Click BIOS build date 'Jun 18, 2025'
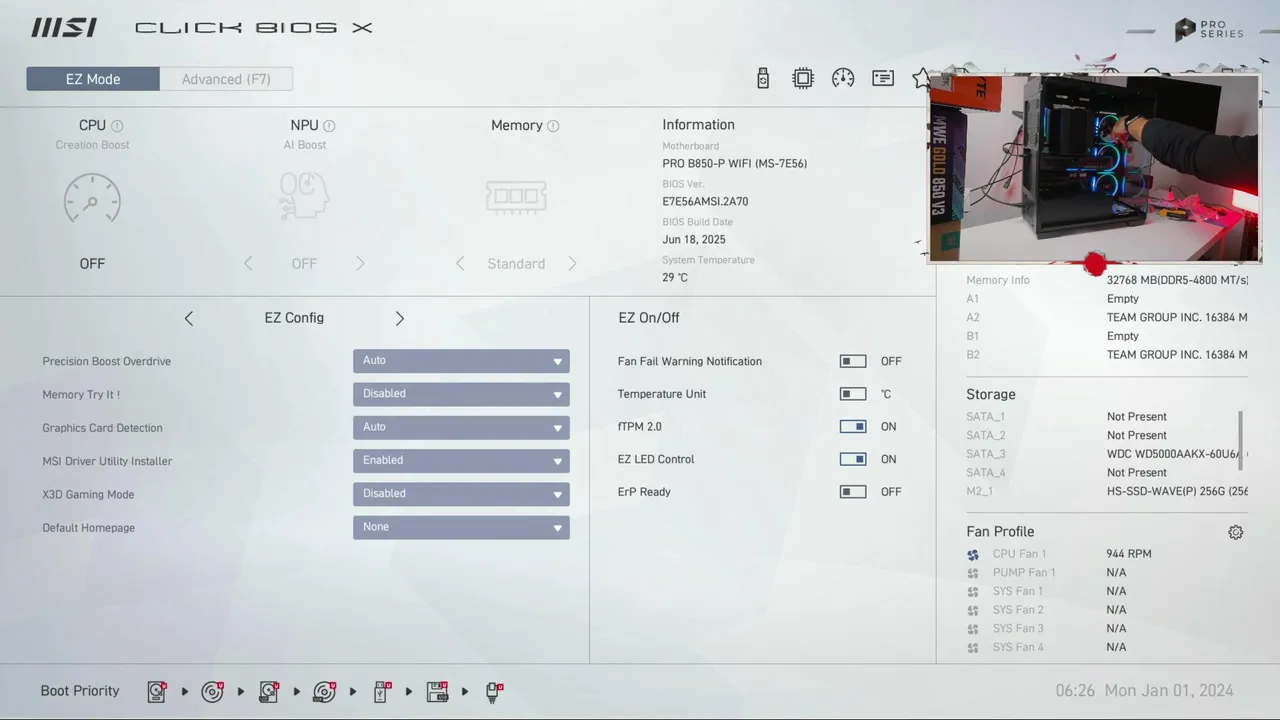This screenshot has height=720, width=1280. click(694, 240)
